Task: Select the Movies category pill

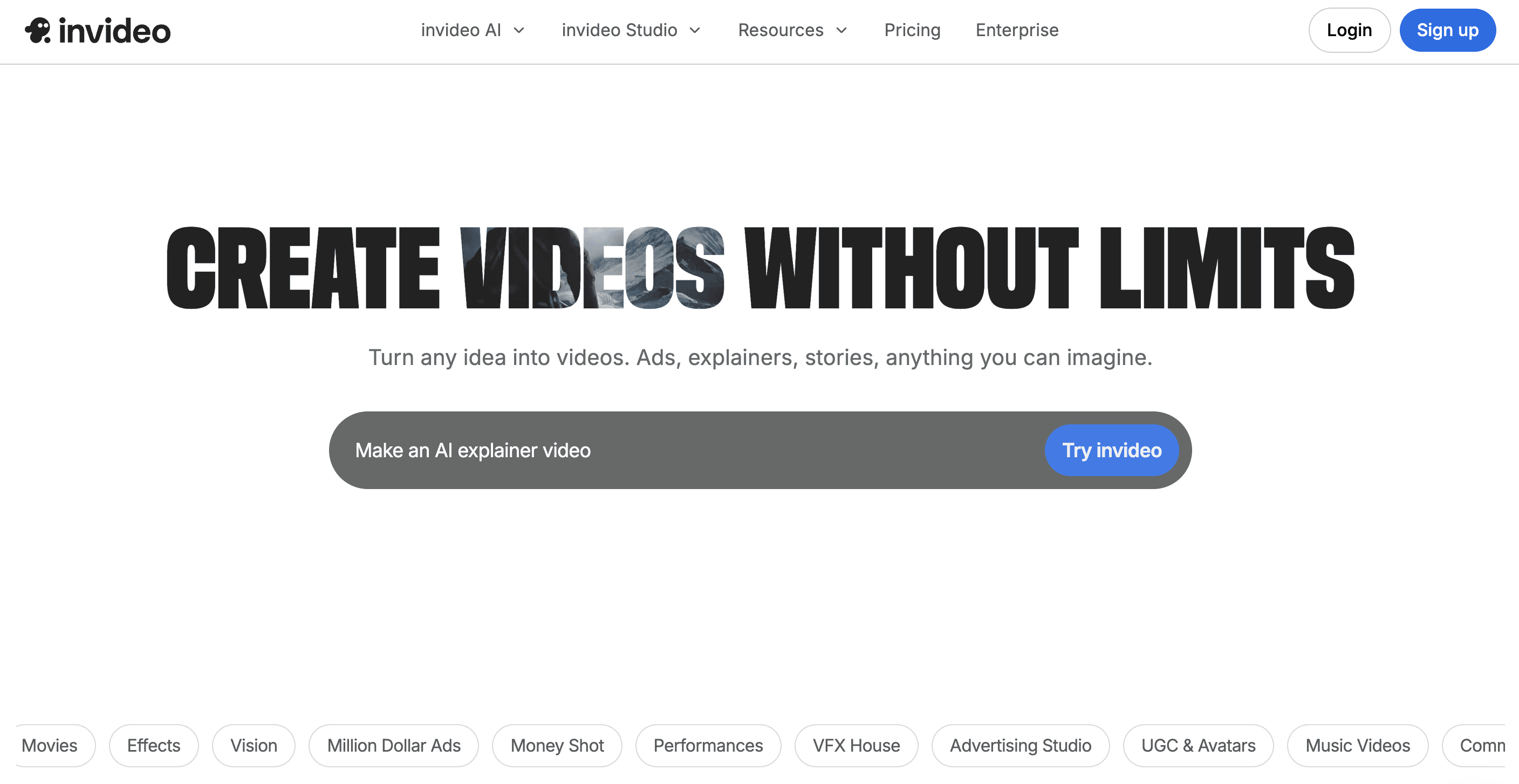Action: [x=50, y=745]
